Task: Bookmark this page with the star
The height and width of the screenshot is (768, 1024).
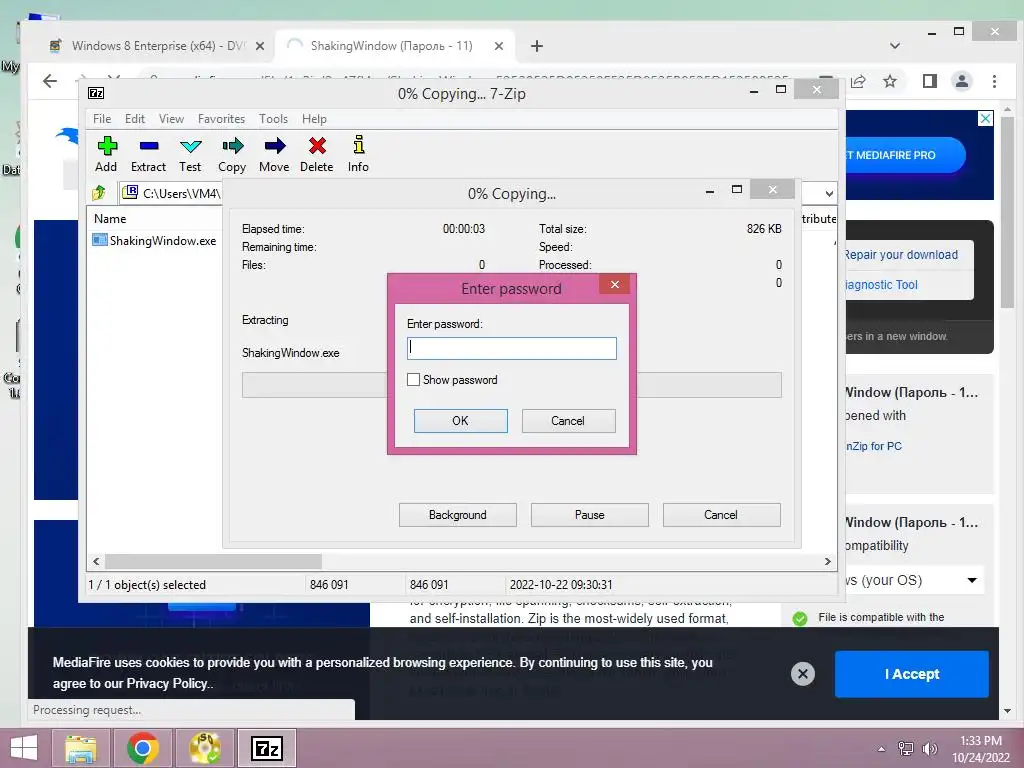Action: (890, 81)
